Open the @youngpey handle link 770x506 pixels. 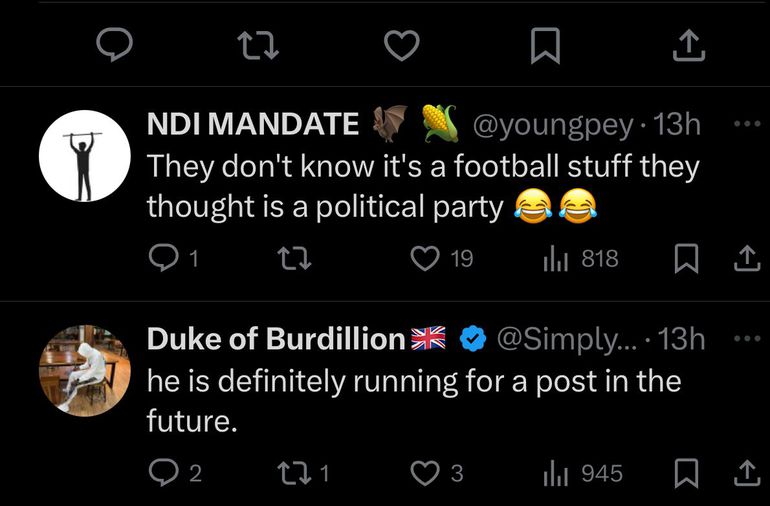(551, 124)
